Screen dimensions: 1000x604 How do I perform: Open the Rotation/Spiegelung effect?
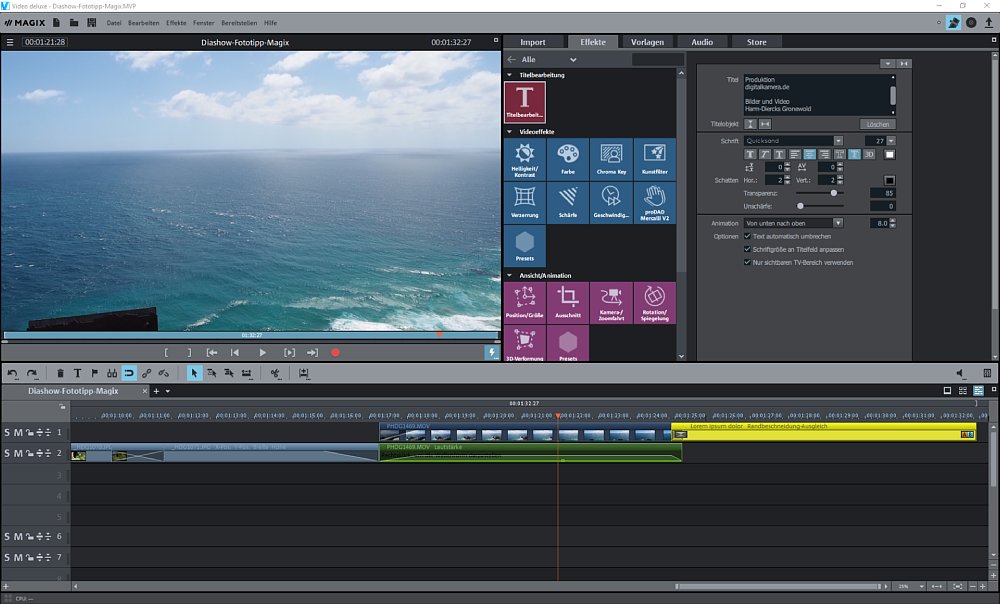pyautogui.click(x=654, y=302)
